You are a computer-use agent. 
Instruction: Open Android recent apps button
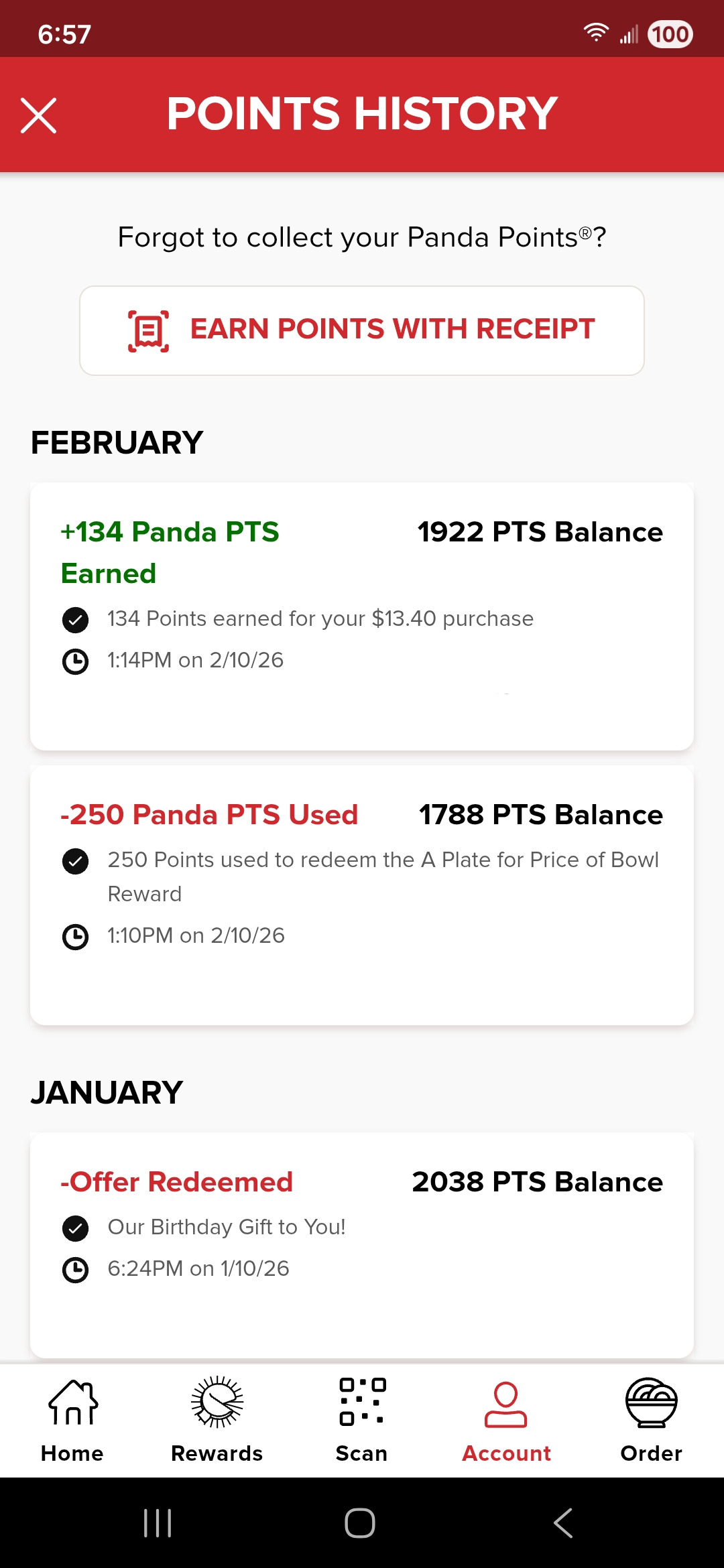coord(158,1523)
